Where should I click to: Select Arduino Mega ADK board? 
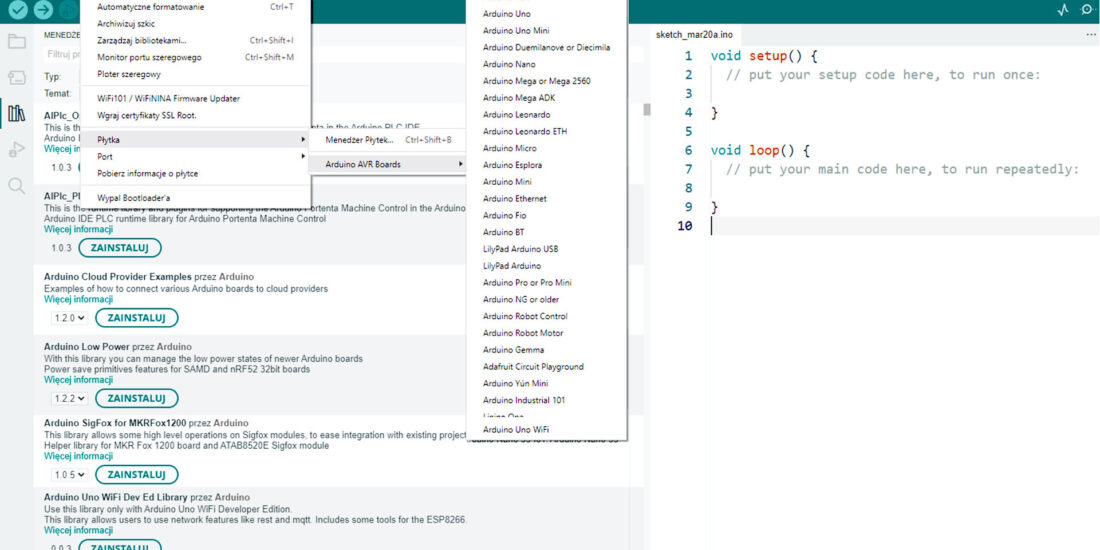pyautogui.click(x=546, y=98)
